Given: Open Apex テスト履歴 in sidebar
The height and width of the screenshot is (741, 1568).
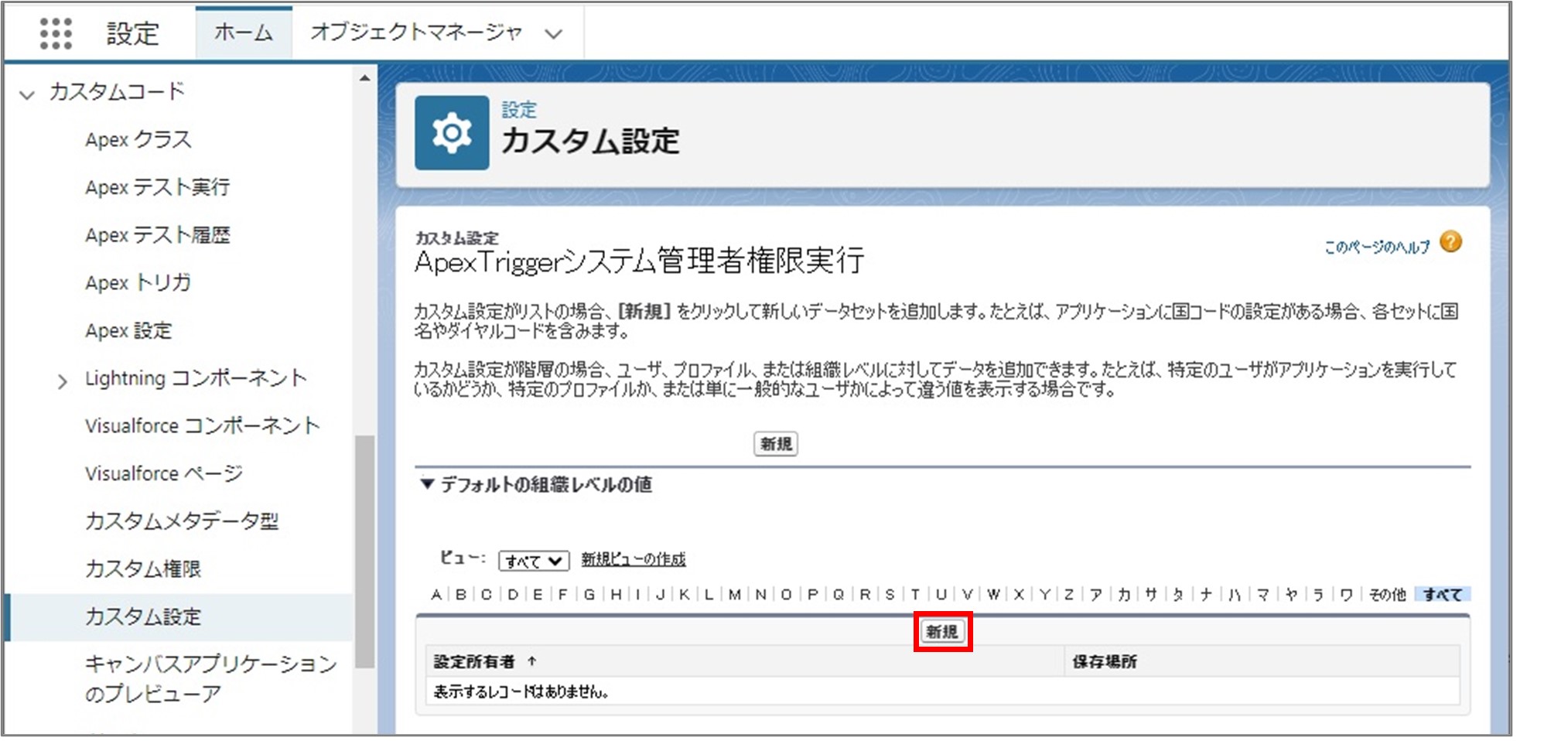Looking at the screenshot, I should (x=158, y=235).
